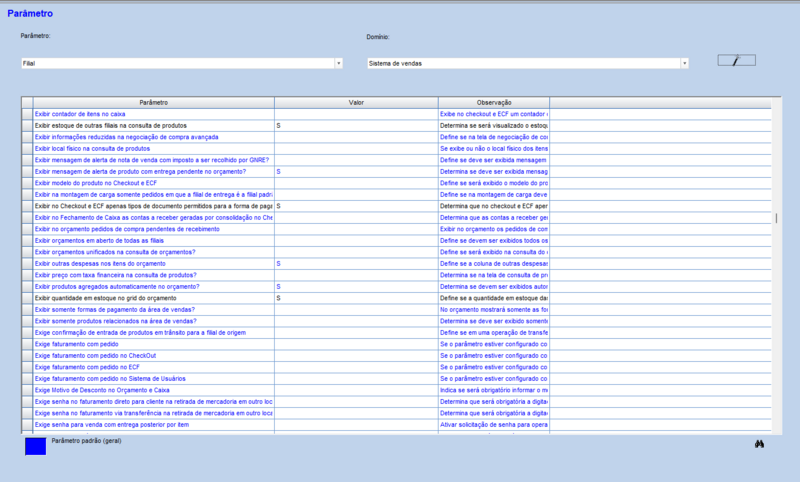Click the blue Parâmetro padrão (geral) color swatch
The height and width of the screenshot is (482, 800).
click(x=35, y=446)
